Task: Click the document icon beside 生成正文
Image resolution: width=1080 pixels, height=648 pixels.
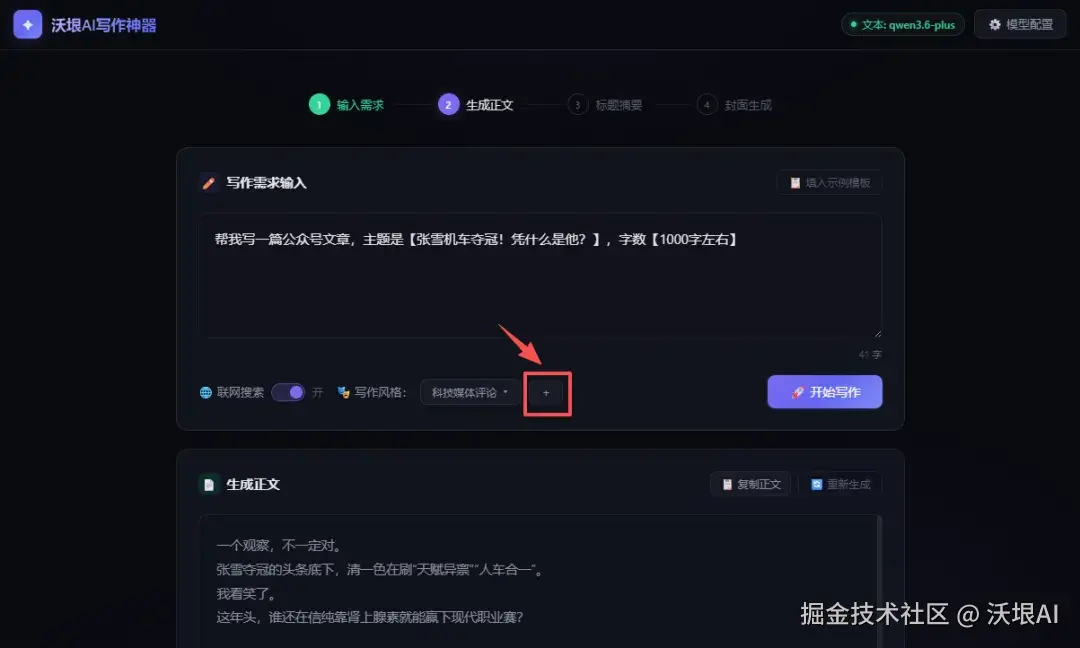Action: pyautogui.click(x=209, y=484)
